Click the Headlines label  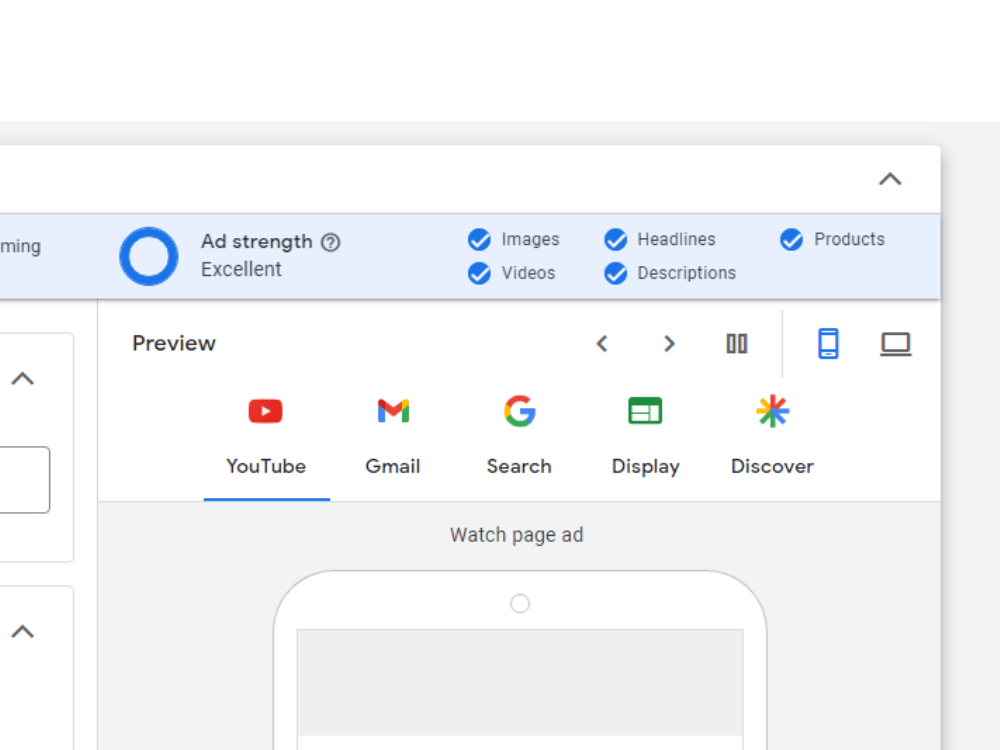tap(677, 239)
